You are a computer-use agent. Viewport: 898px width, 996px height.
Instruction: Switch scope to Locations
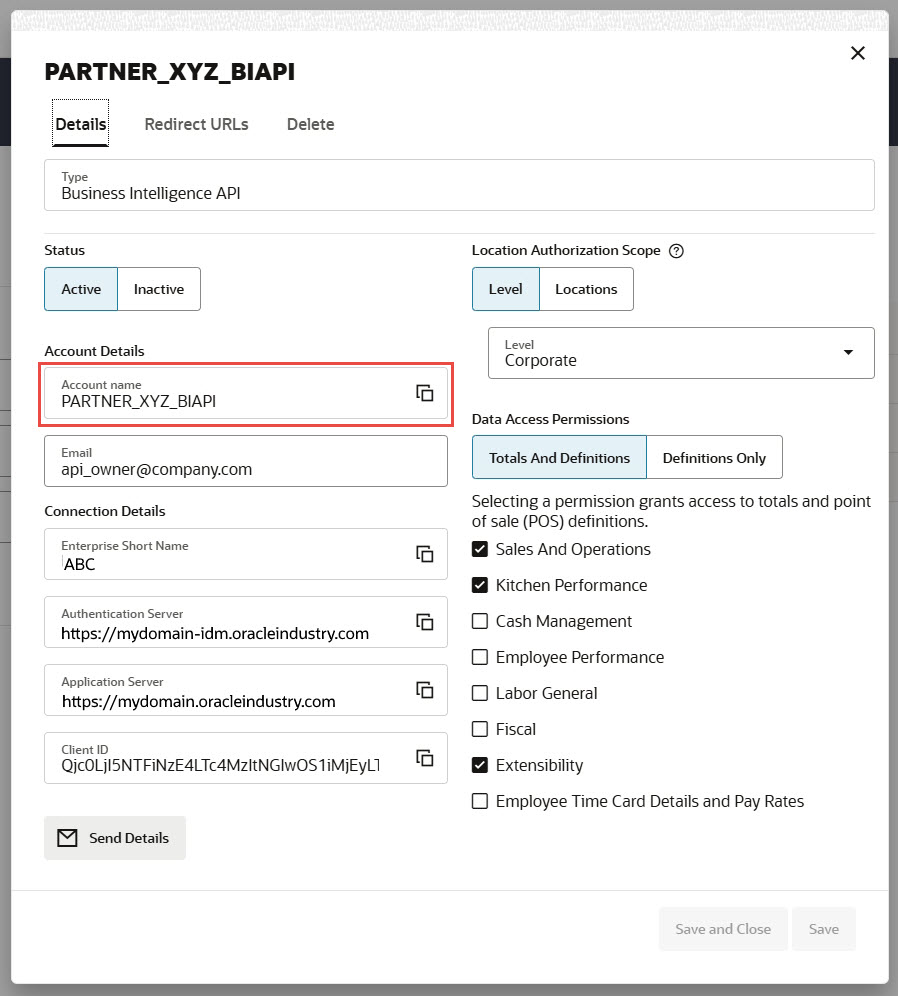[586, 289]
